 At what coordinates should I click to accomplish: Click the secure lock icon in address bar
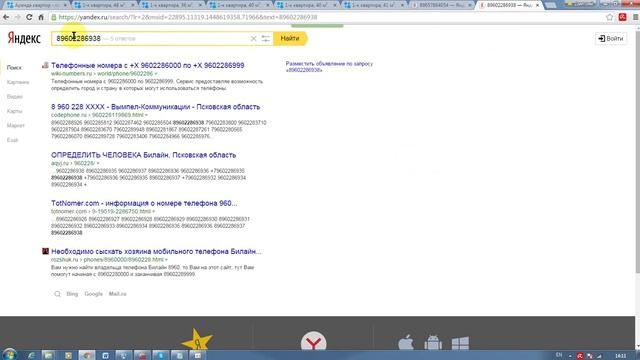point(53,17)
